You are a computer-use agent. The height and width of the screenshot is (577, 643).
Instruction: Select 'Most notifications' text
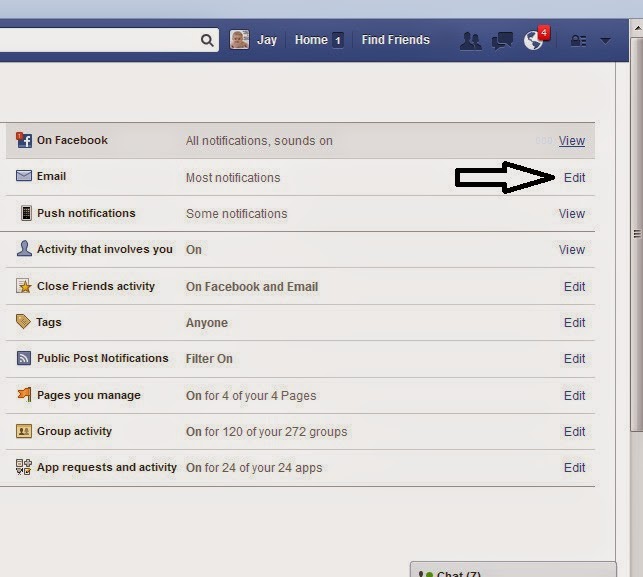pyautogui.click(x=233, y=178)
